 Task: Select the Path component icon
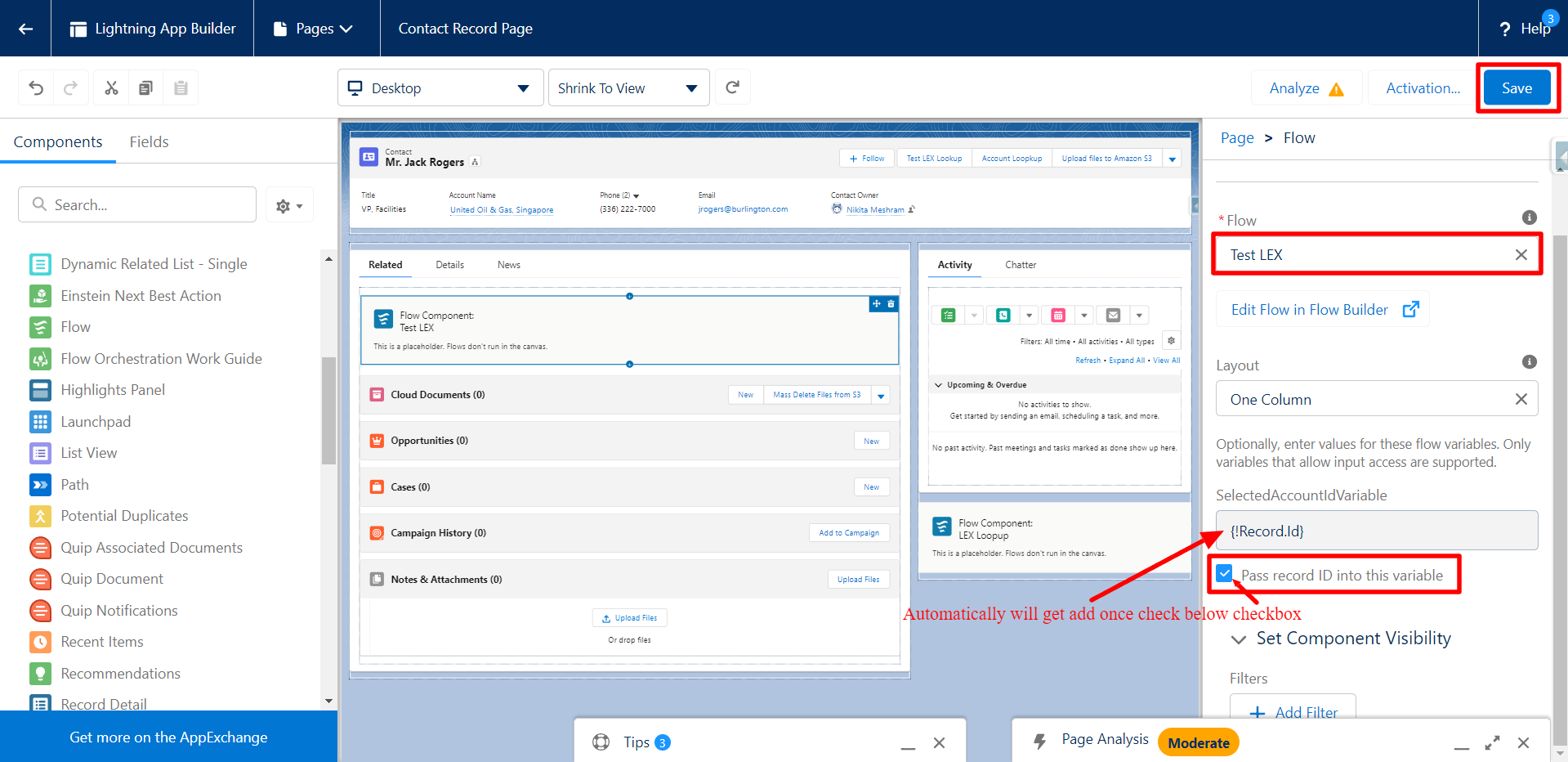(x=40, y=485)
